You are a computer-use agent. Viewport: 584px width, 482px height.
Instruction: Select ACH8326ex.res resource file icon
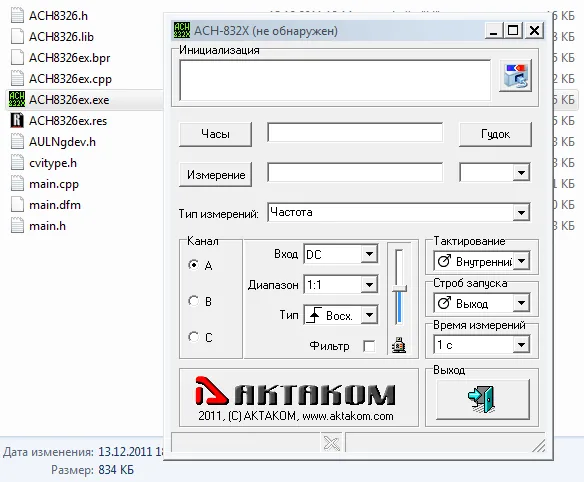(x=17, y=120)
